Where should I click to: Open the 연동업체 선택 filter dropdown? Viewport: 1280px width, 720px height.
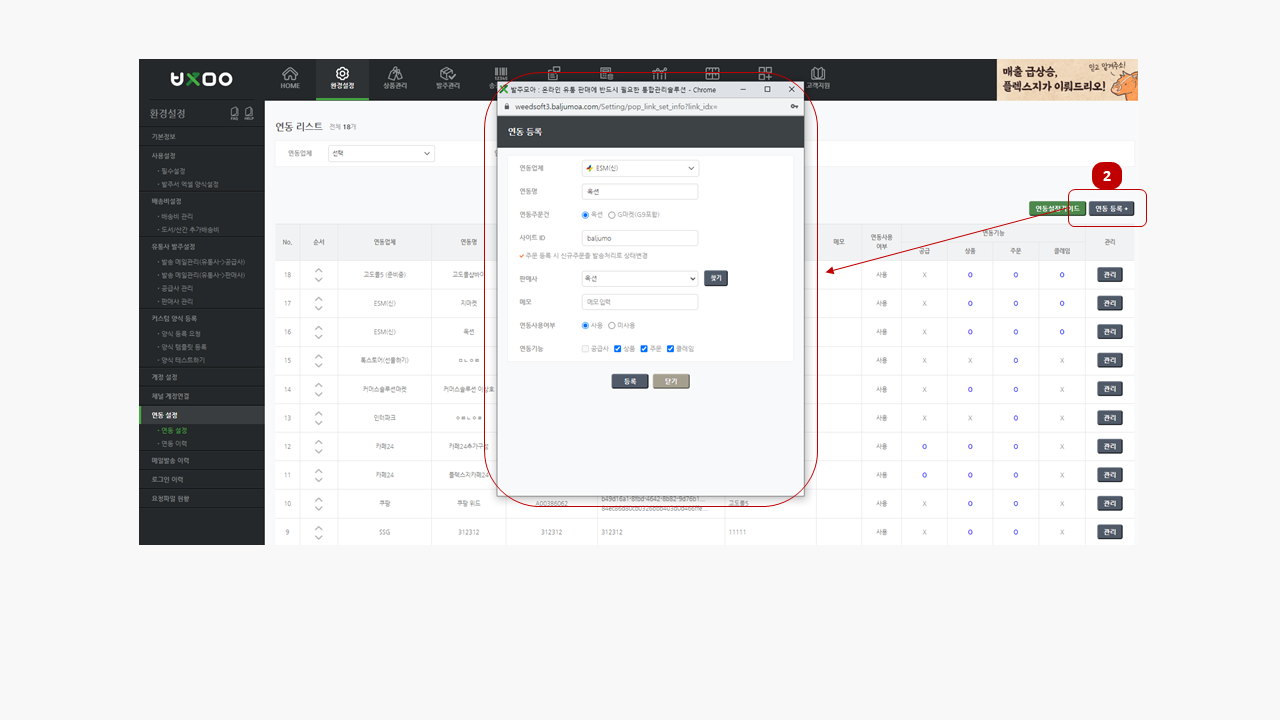coord(381,153)
